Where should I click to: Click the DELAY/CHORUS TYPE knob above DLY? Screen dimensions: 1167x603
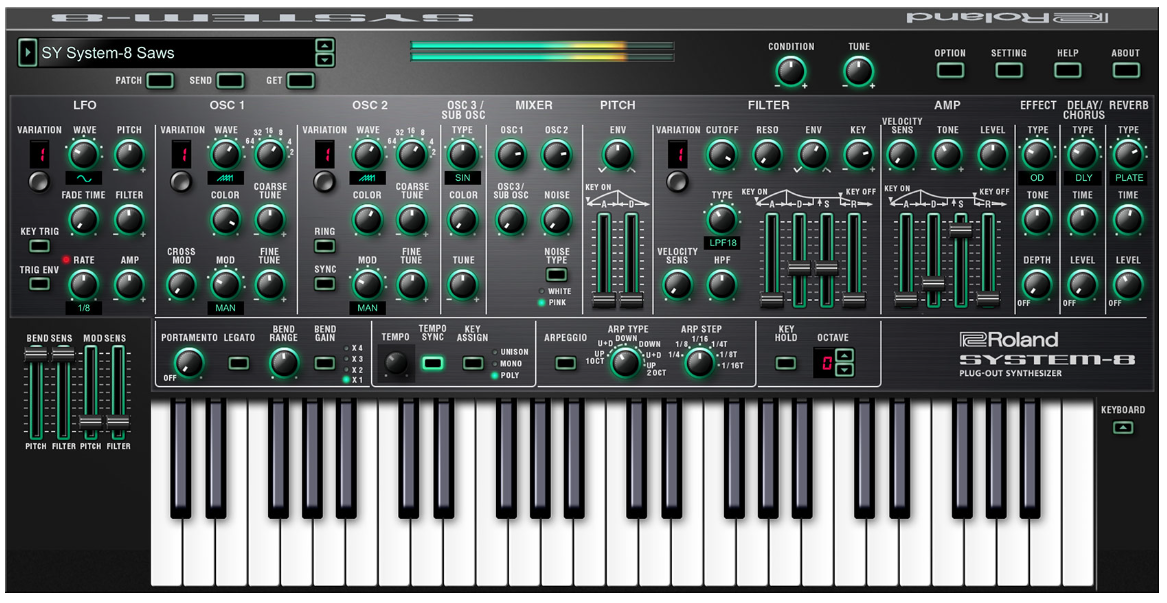coord(1082,155)
